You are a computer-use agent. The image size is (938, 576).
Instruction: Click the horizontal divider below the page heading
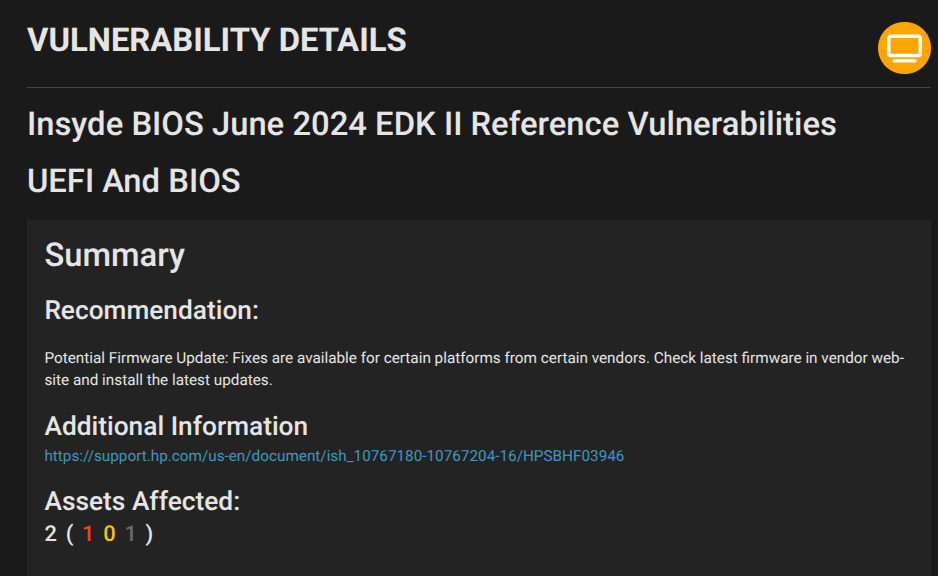[x=479, y=87]
